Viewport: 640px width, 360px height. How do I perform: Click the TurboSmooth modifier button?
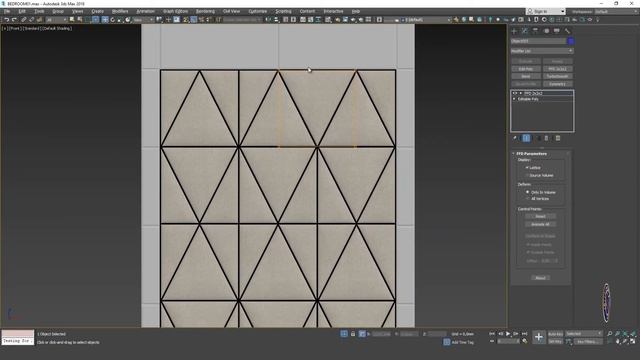click(558, 76)
